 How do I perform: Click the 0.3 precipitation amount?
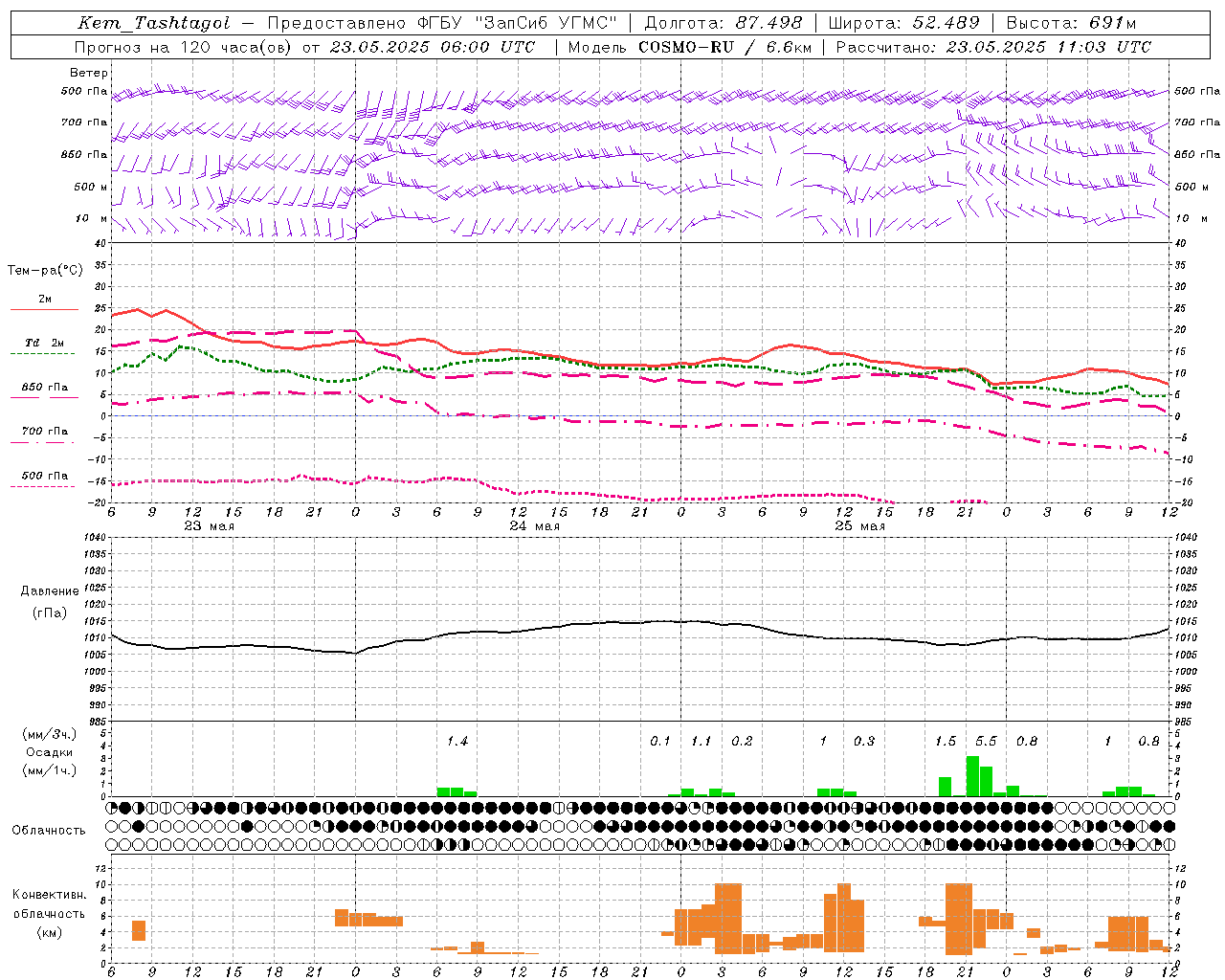[x=864, y=742]
